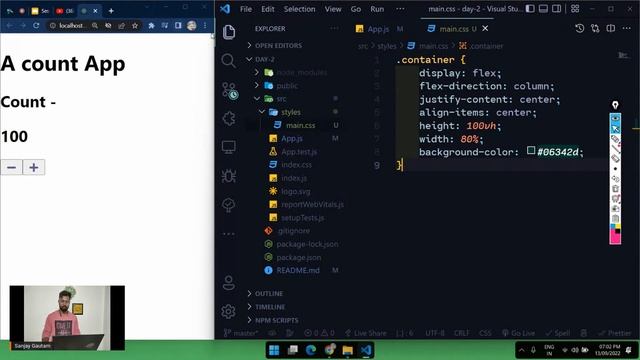
Task: Toggle Prettier in status bar
Action: [x=614, y=333]
